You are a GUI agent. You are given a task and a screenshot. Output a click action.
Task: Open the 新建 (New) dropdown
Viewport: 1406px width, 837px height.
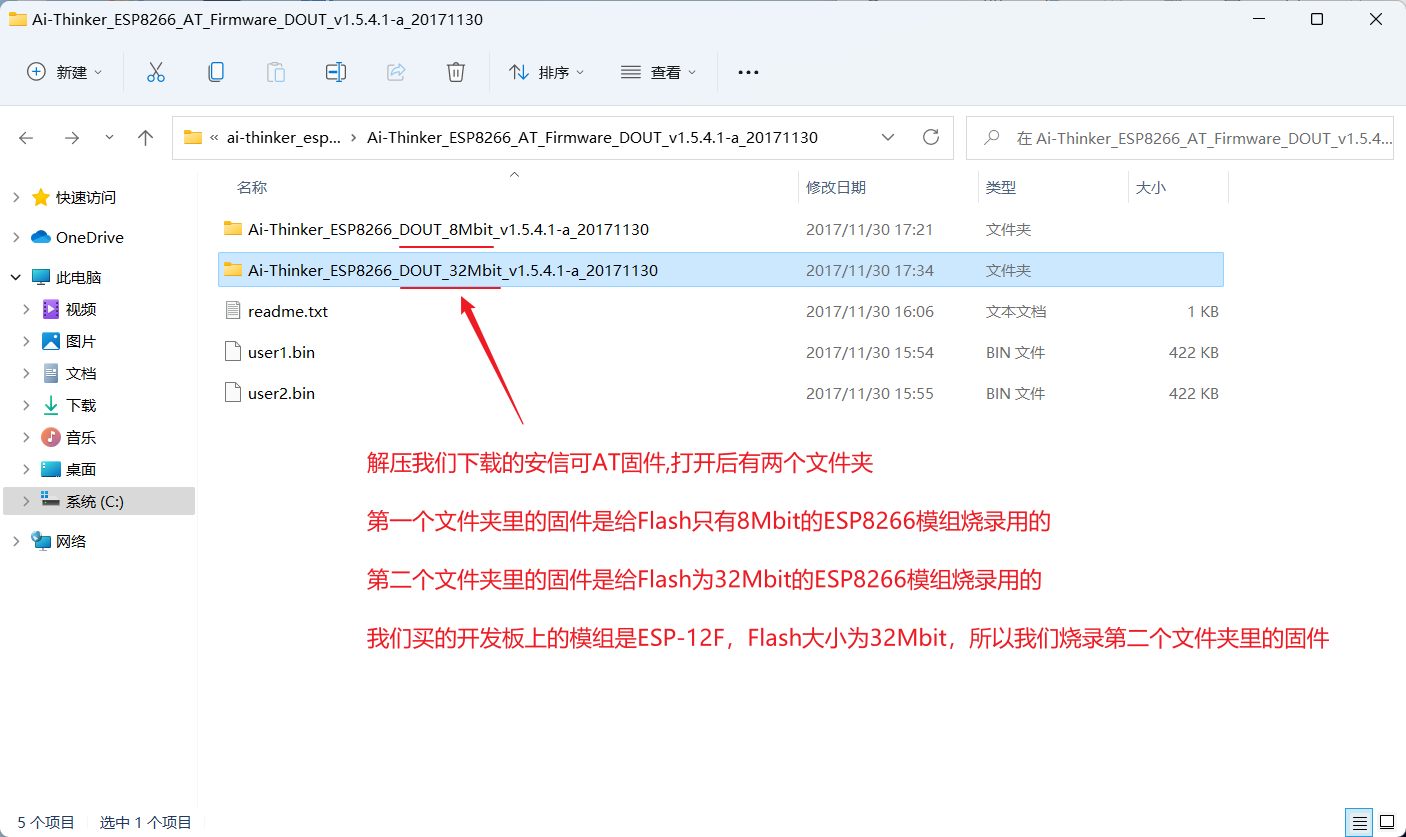(x=65, y=72)
